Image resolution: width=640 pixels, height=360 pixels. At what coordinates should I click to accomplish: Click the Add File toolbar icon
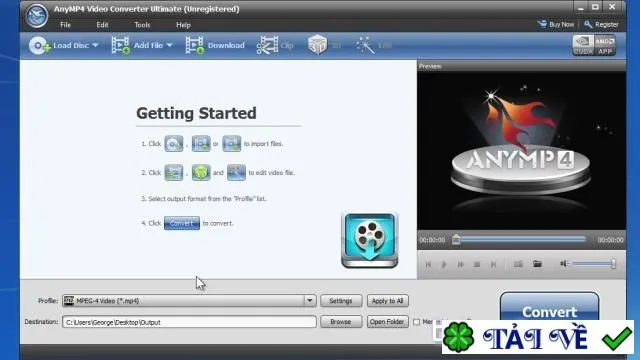click(120, 45)
